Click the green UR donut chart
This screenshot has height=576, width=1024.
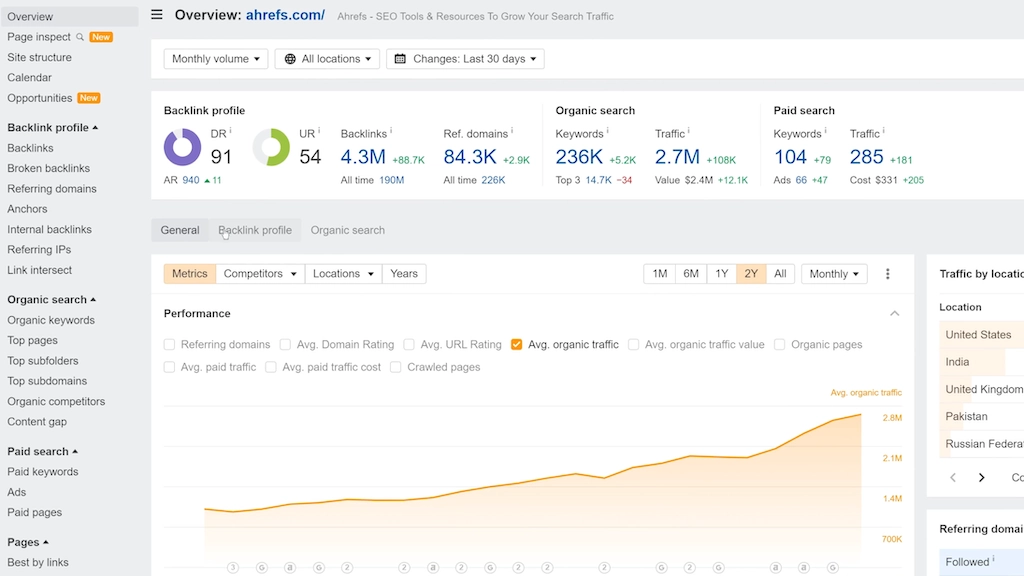coord(271,147)
